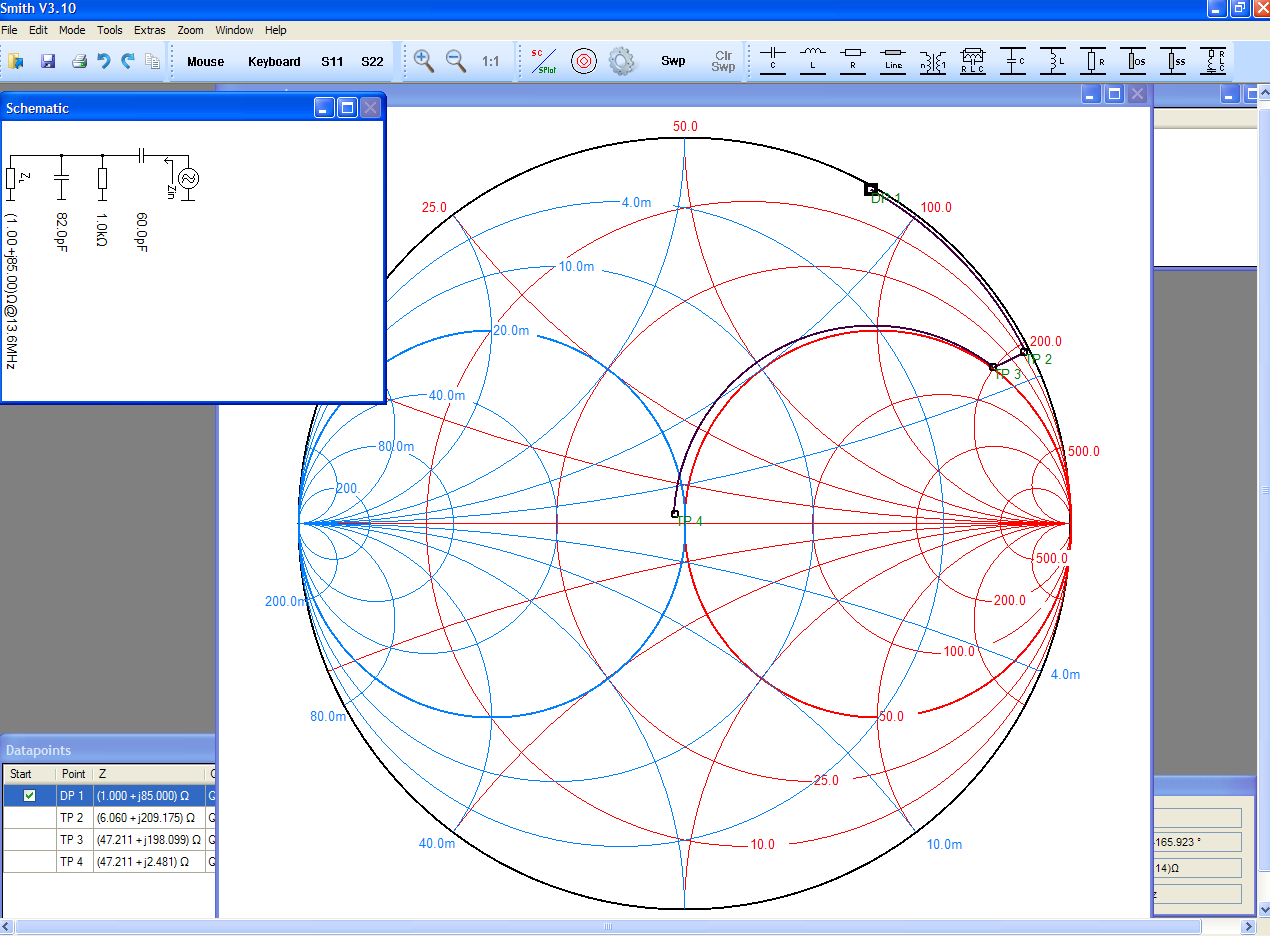Select the DP 1 row in Datapoints

(108, 796)
